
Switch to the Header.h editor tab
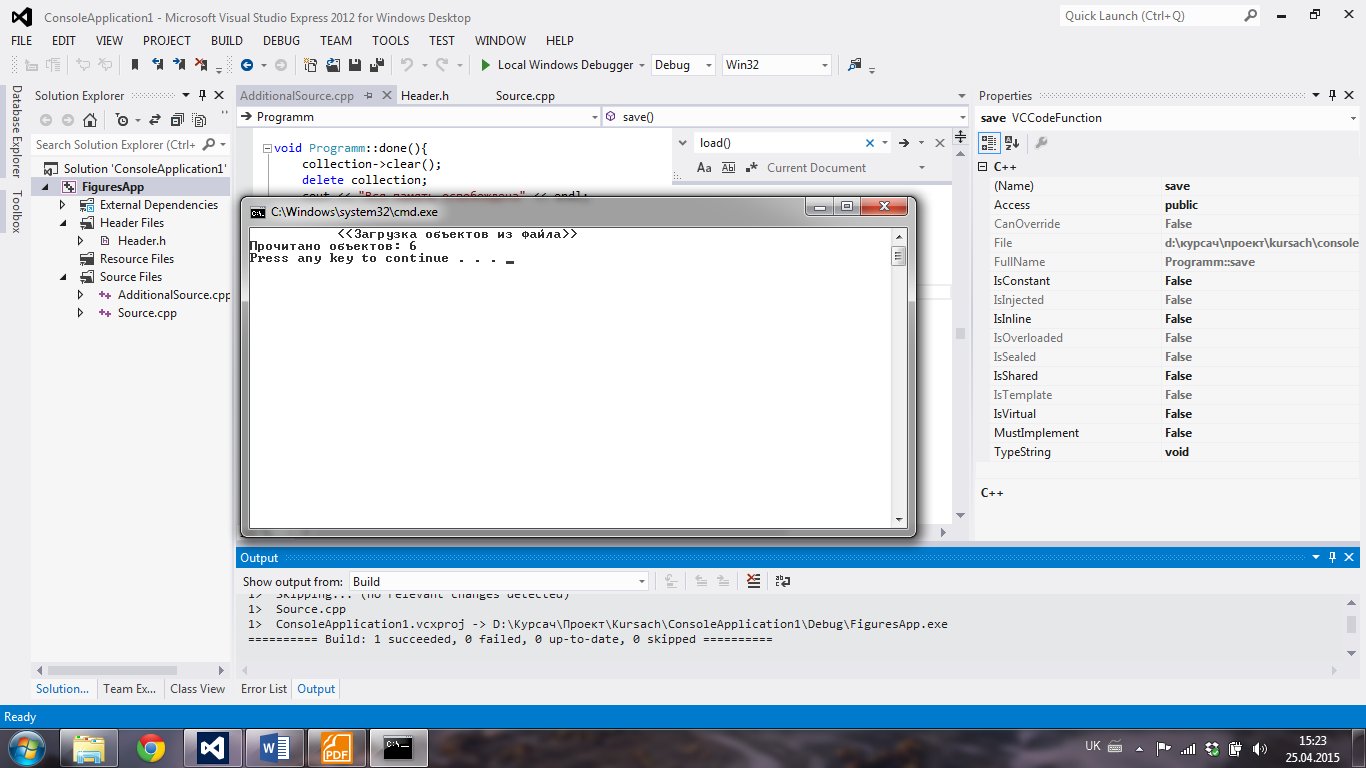click(424, 96)
